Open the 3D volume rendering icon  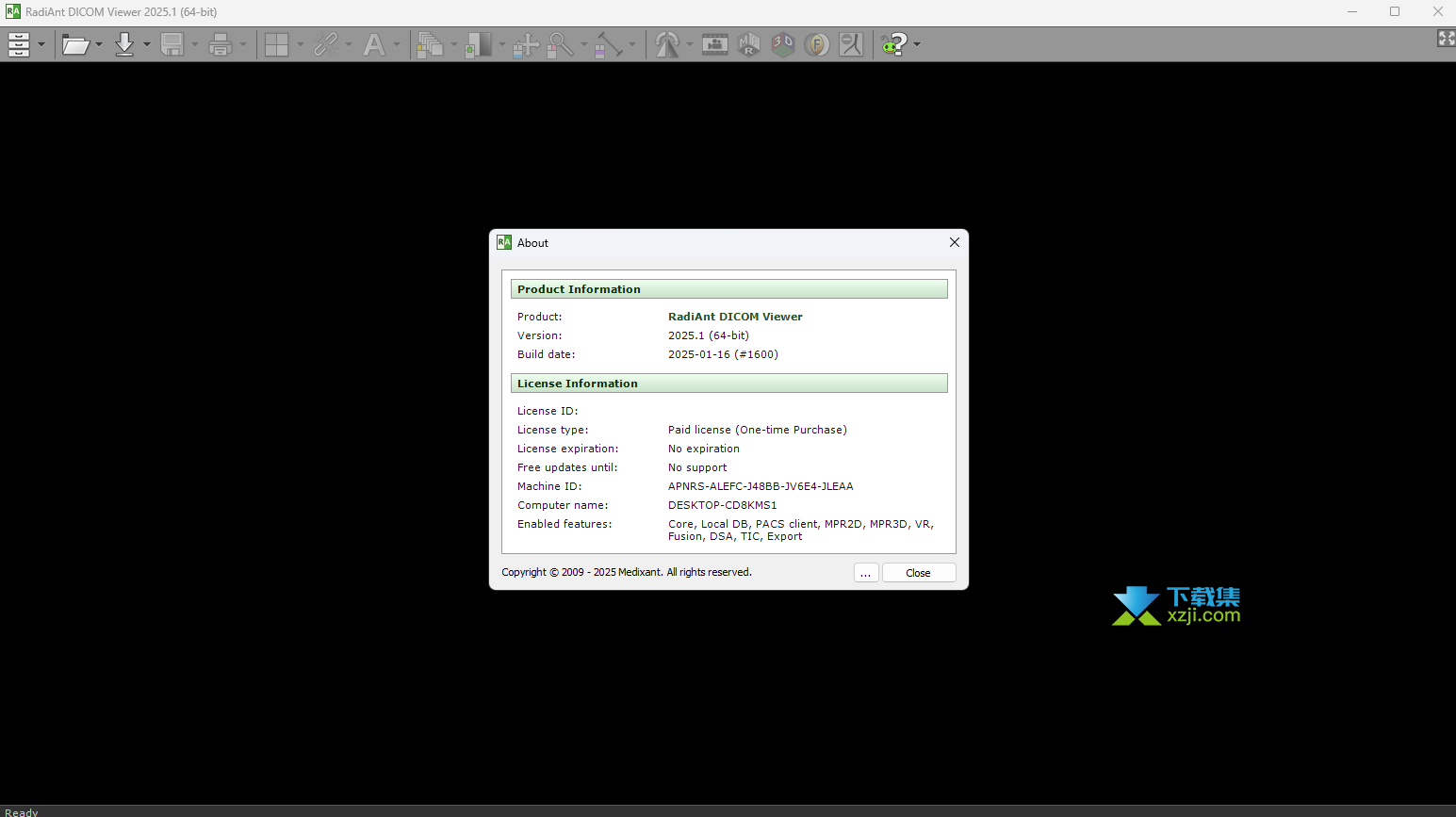pos(783,44)
